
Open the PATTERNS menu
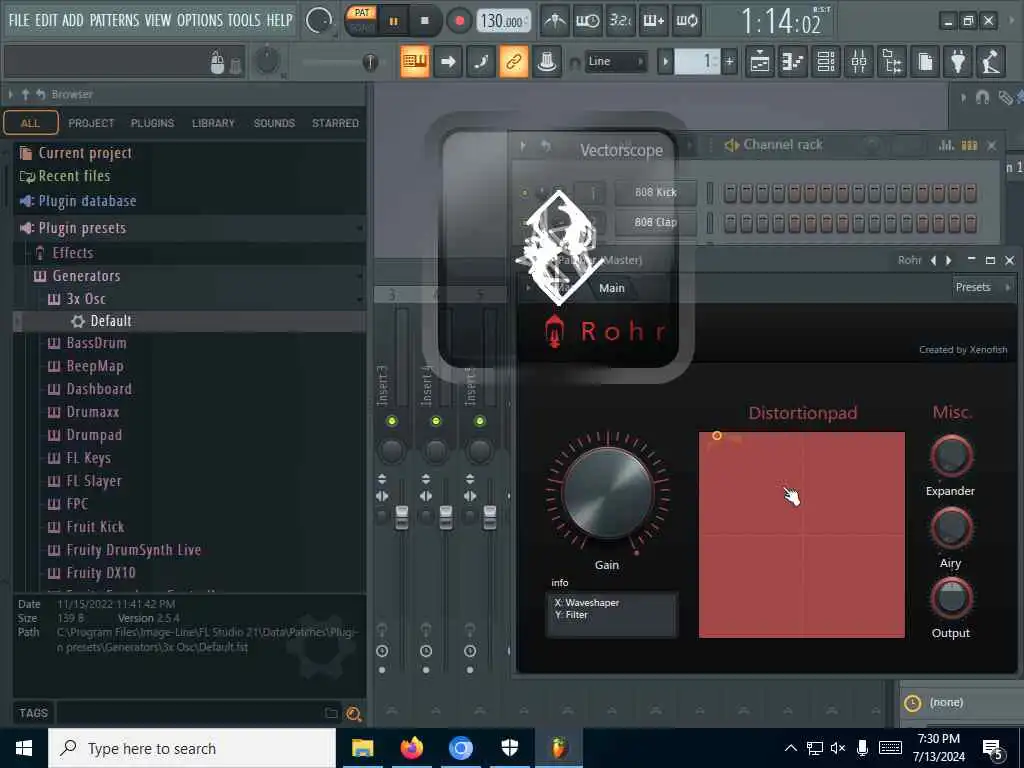[114, 20]
